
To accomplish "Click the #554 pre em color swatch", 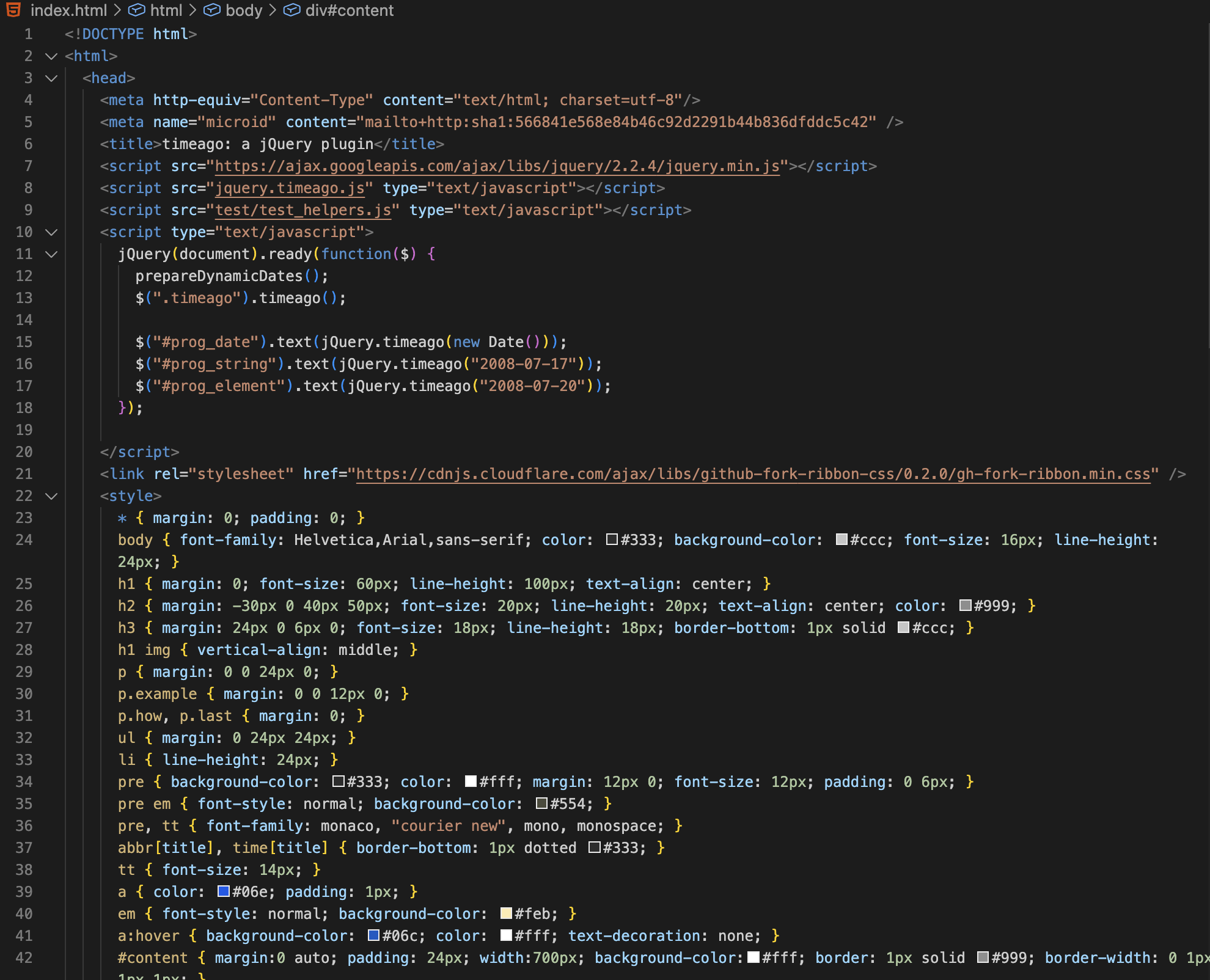I will point(541,803).
